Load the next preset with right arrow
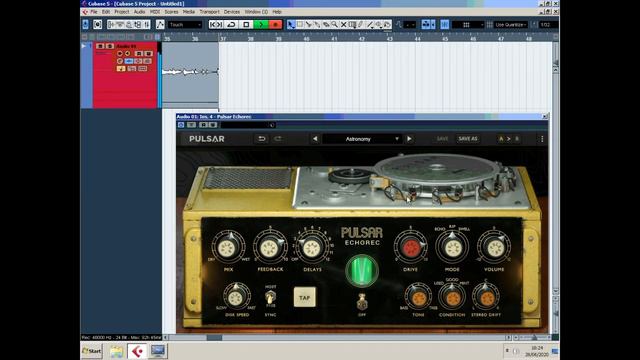 [x=409, y=139]
